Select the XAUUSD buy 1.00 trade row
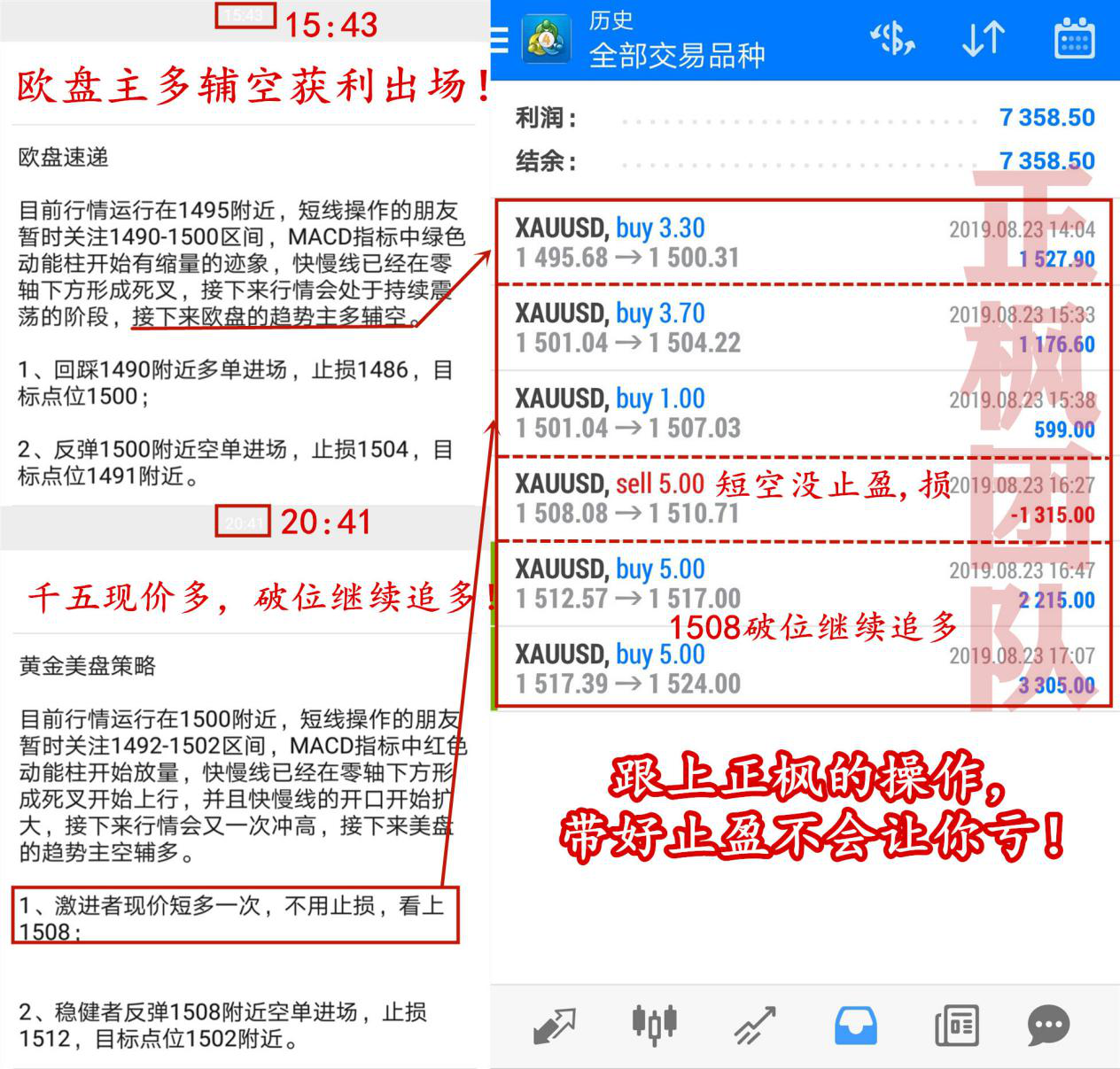1120x1069 pixels. 805,413
